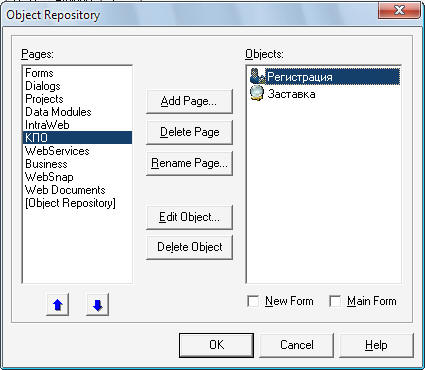425x370 pixels.
Task: Select the Регистрация object label
Action: click(x=299, y=77)
